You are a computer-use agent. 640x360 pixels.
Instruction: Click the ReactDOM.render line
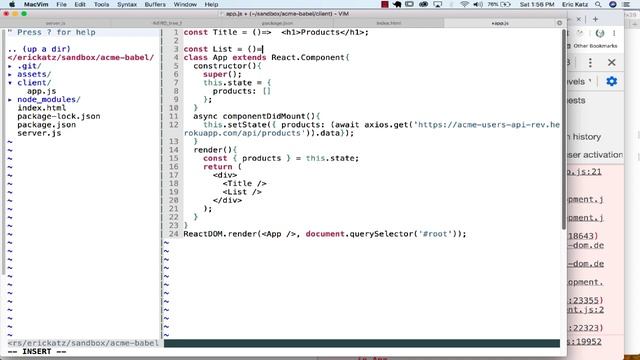click(x=324, y=234)
